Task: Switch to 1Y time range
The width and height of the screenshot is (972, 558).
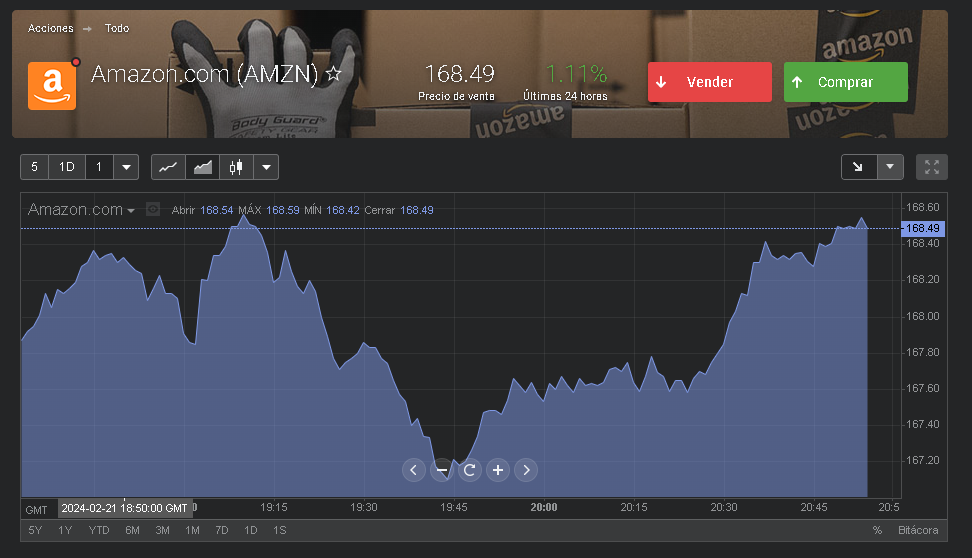Action: click(x=65, y=530)
